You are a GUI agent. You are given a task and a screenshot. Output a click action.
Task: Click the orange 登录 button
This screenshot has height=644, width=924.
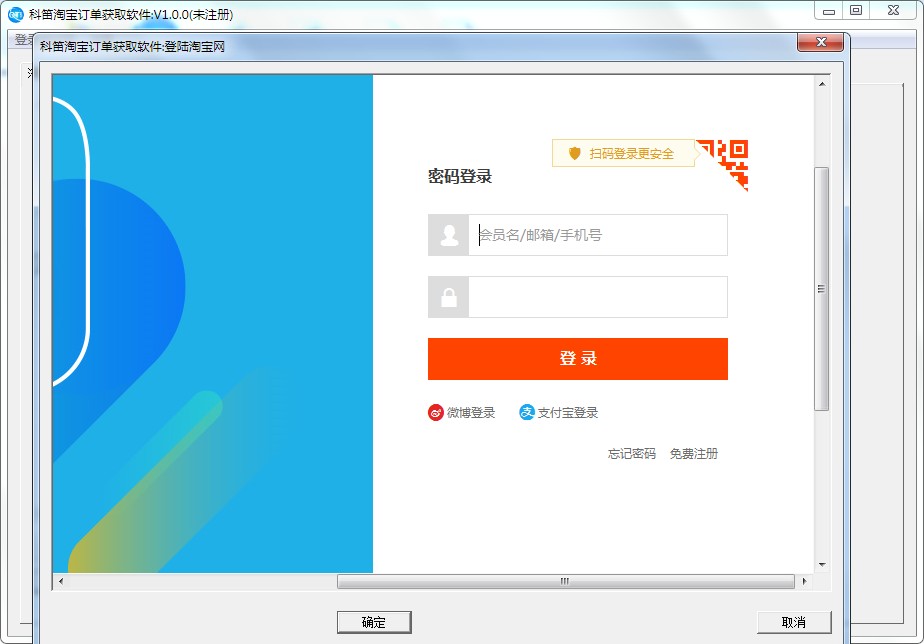[578, 359]
